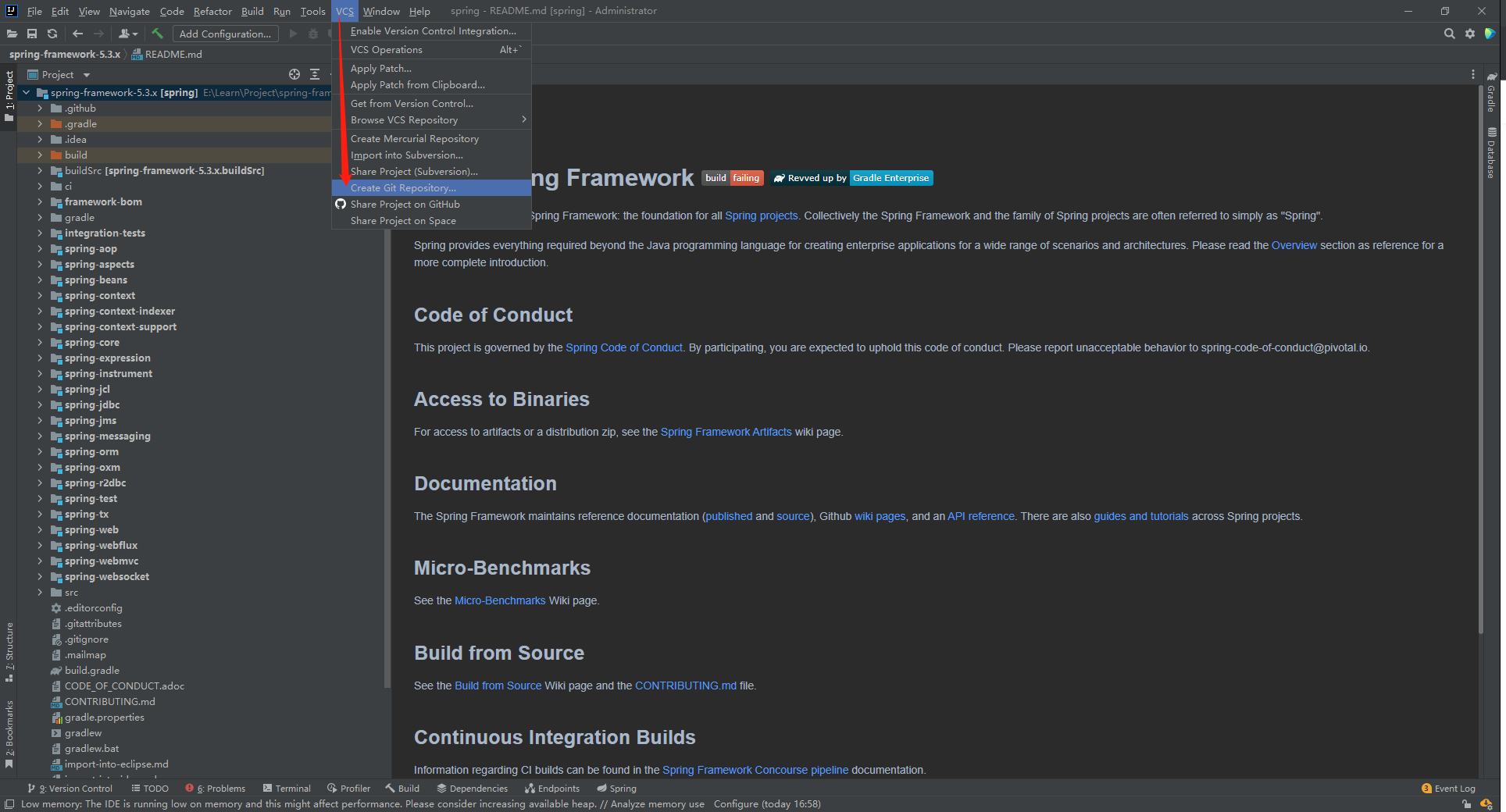This screenshot has height=812, width=1506.
Task: Click the Synchronize refresh icon
Action: (52, 34)
